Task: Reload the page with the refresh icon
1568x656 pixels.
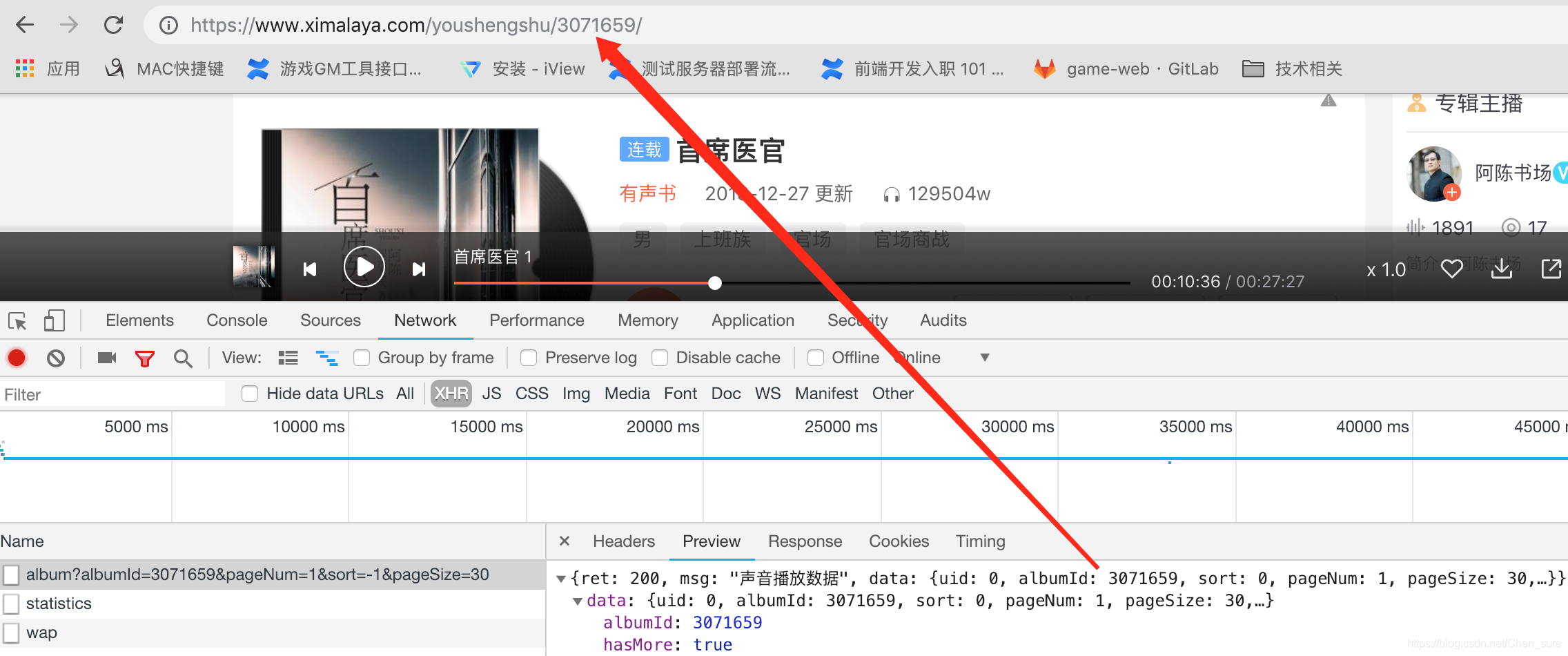Action: coord(114,26)
